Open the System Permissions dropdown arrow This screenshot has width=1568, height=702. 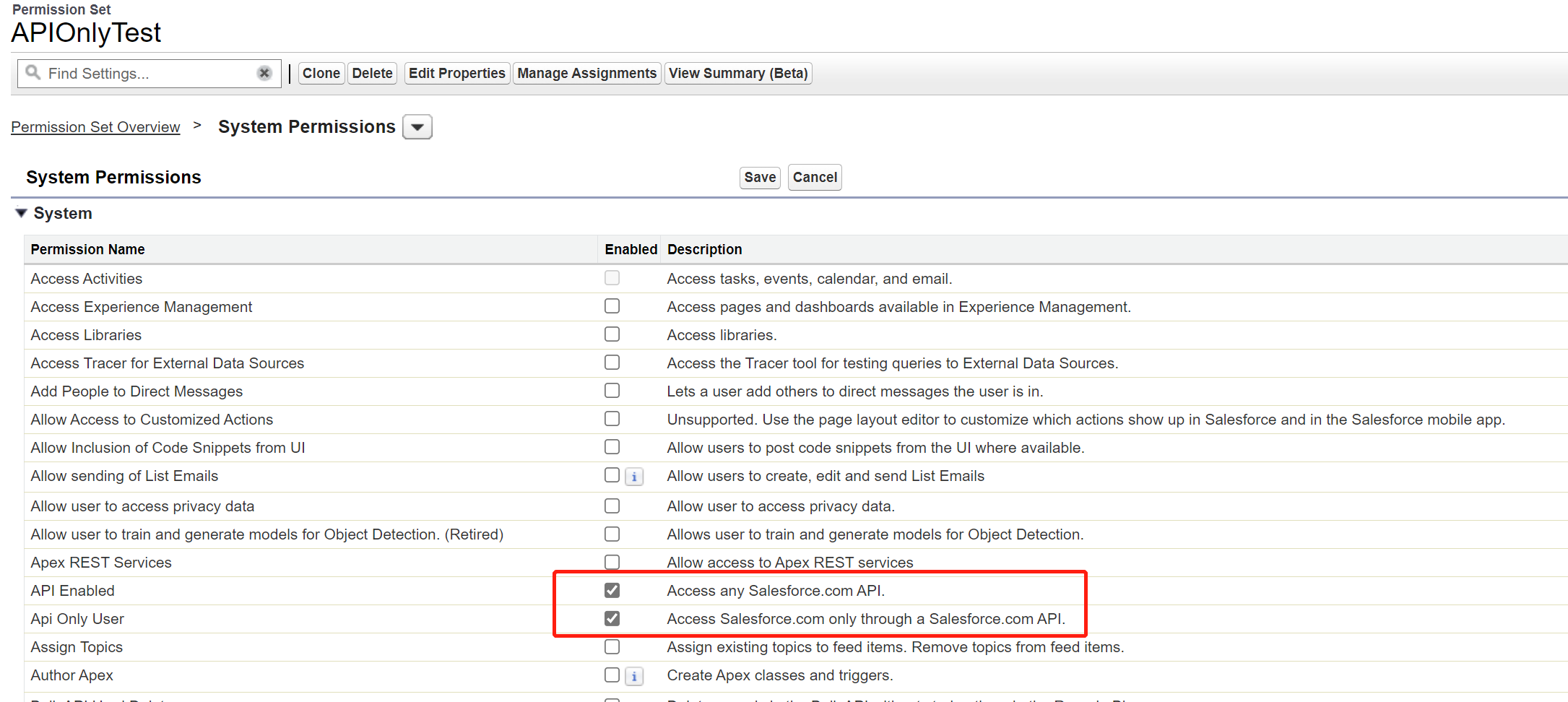[417, 127]
